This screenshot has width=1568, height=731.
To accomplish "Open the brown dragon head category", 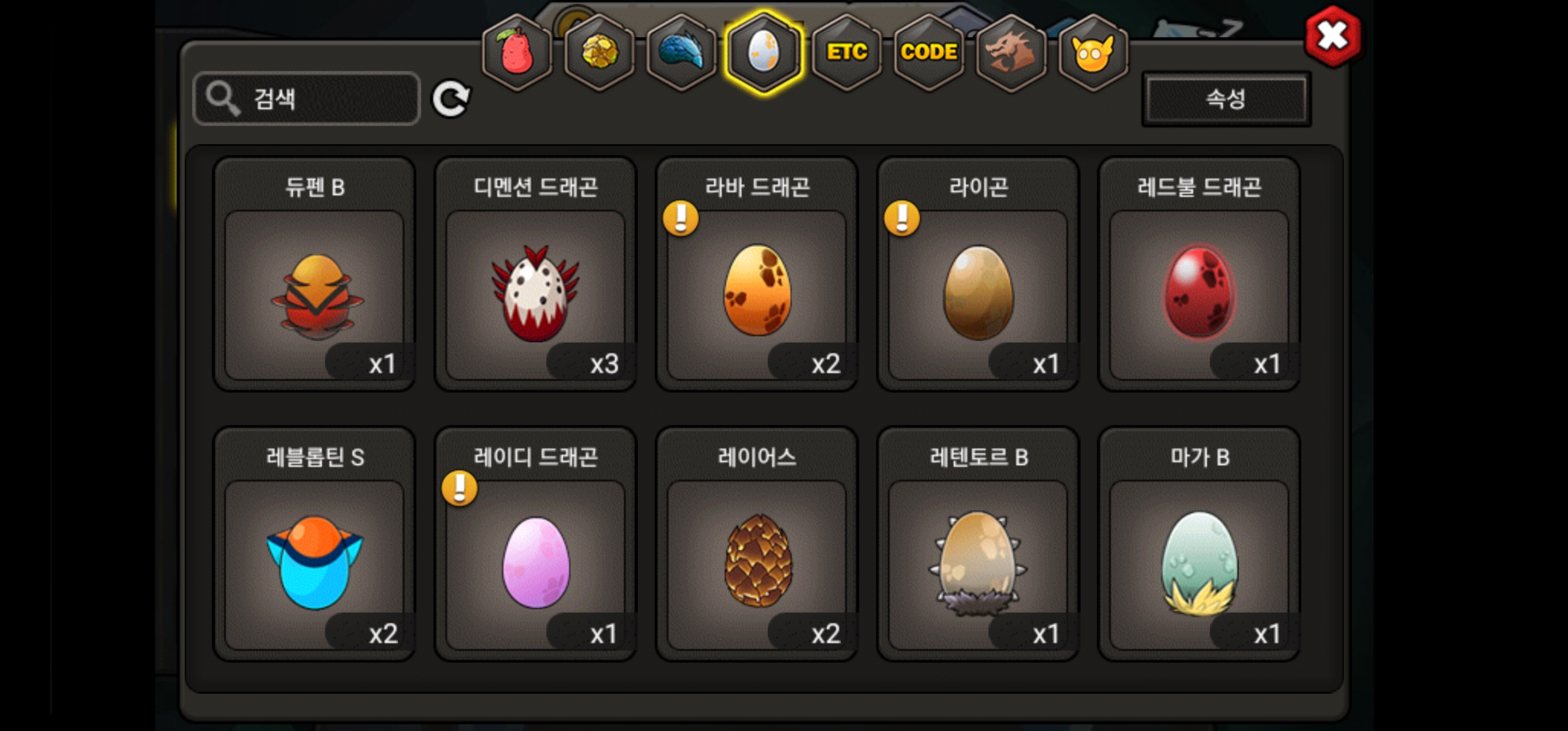I will pyautogui.click(x=1011, y=52).
